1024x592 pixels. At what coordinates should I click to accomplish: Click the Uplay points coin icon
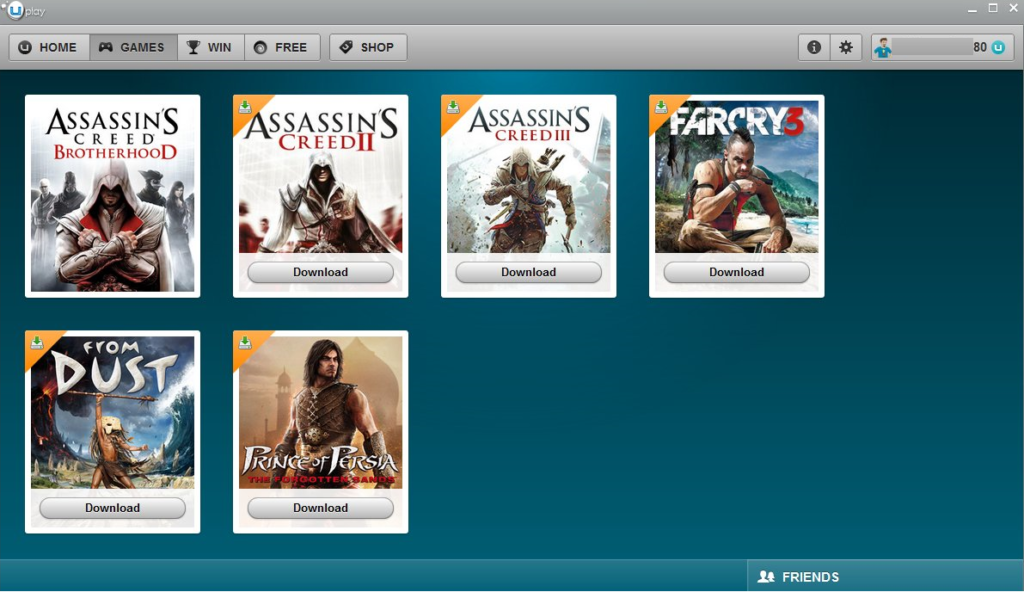[x=998, y=47]
